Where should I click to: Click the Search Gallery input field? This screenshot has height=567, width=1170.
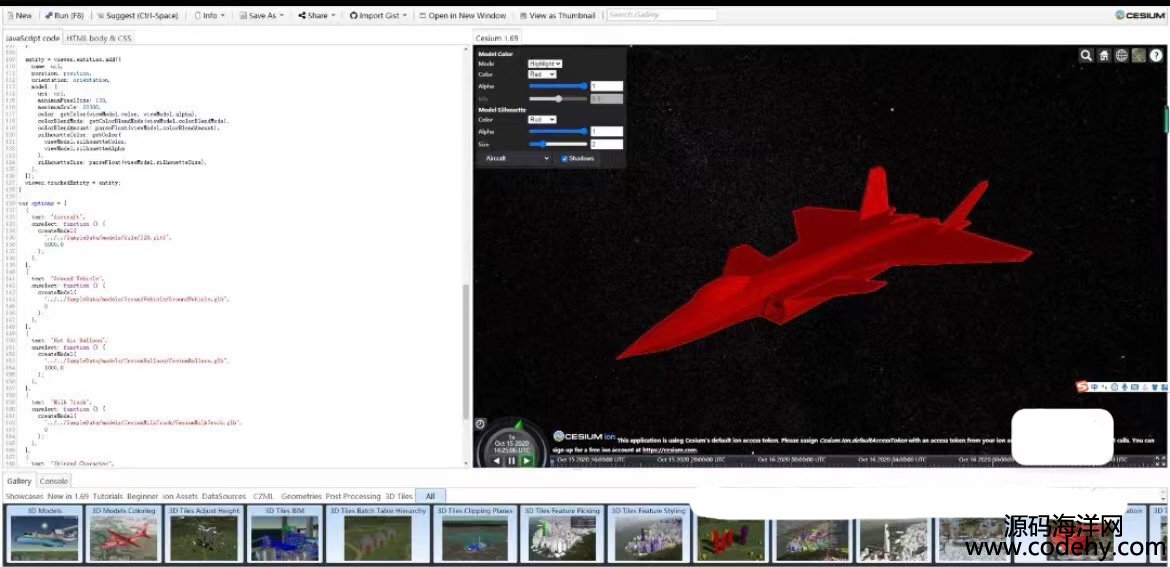coord(661,16)
